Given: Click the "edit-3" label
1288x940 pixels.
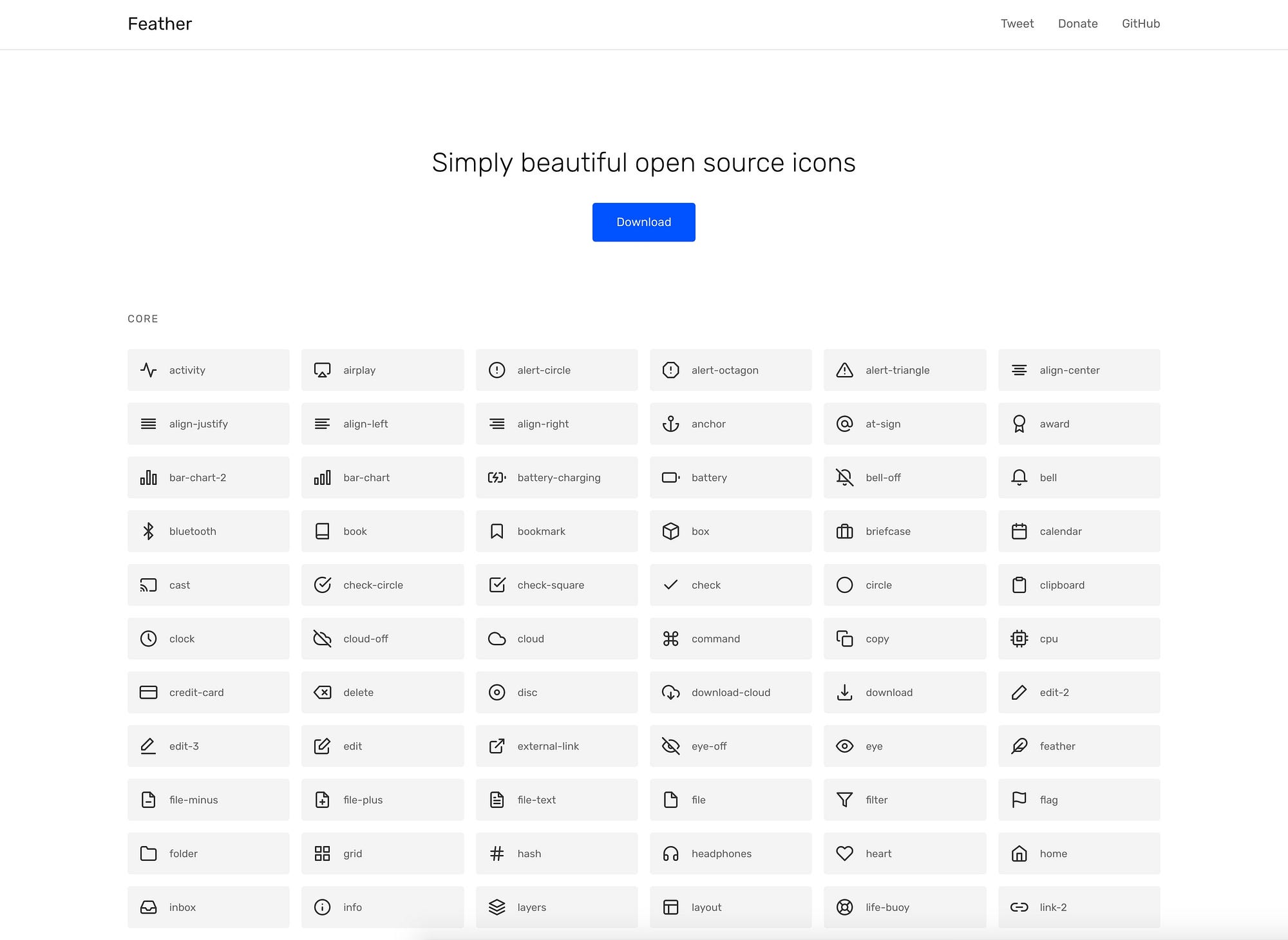Looking at the screenshot, I should tap(184, 746).
